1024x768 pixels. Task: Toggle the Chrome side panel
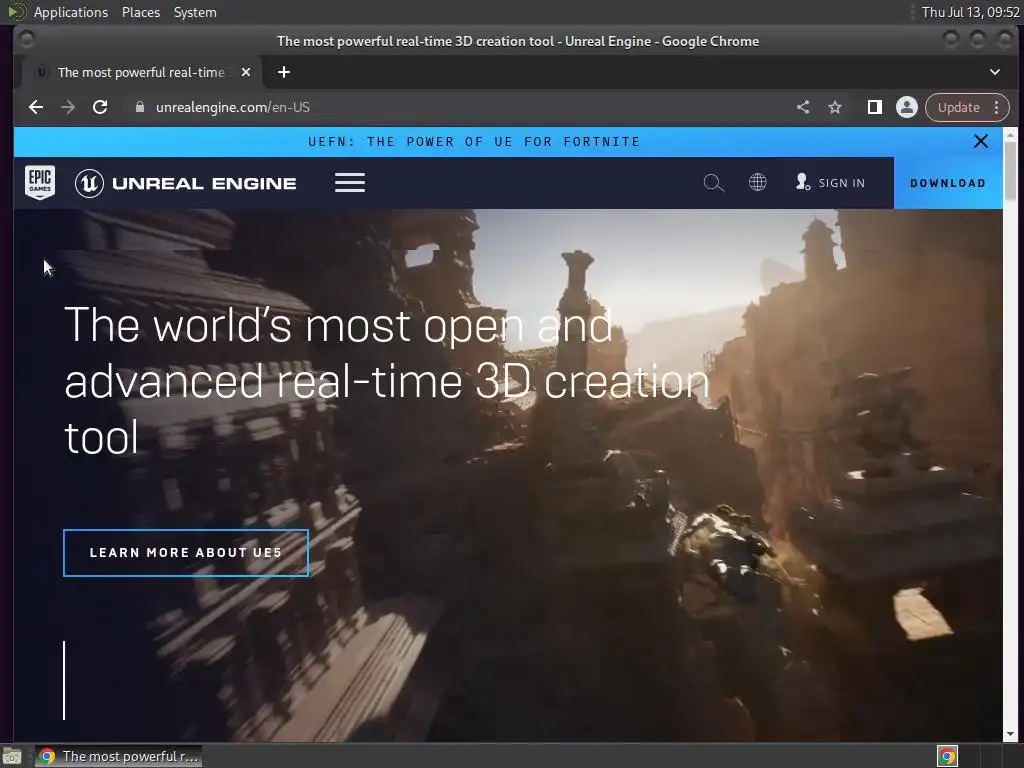pyautogui.click(x=874, y=107)
